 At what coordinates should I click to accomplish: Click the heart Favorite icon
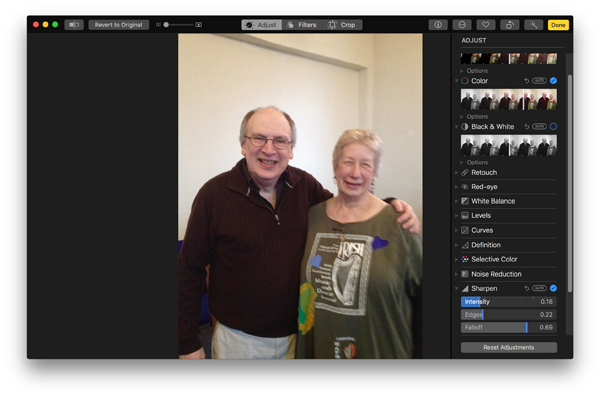486,25
